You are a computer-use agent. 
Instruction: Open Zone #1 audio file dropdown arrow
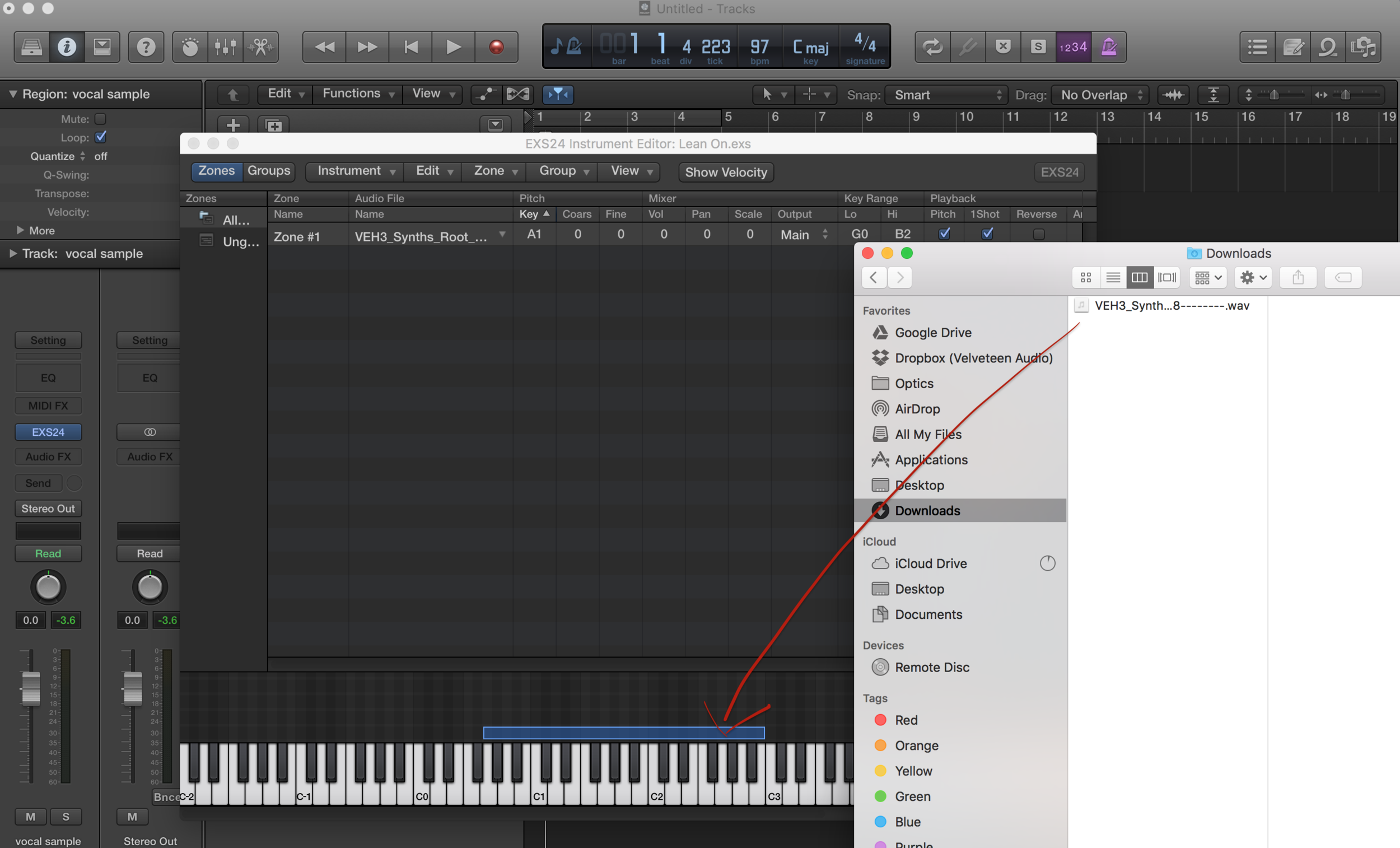pyautogui.click(x=502, y=234)
